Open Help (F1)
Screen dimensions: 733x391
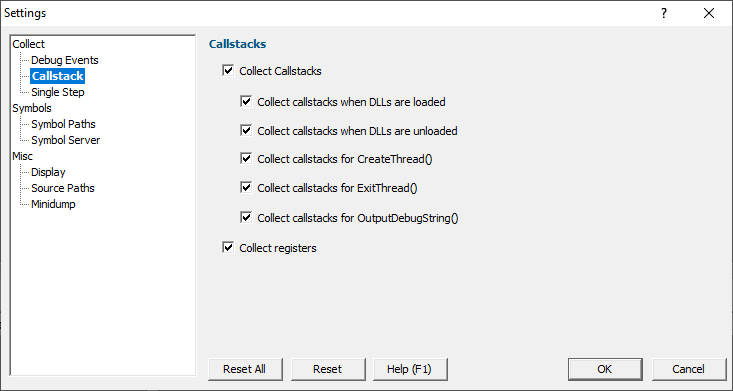[x=410, y=369]
